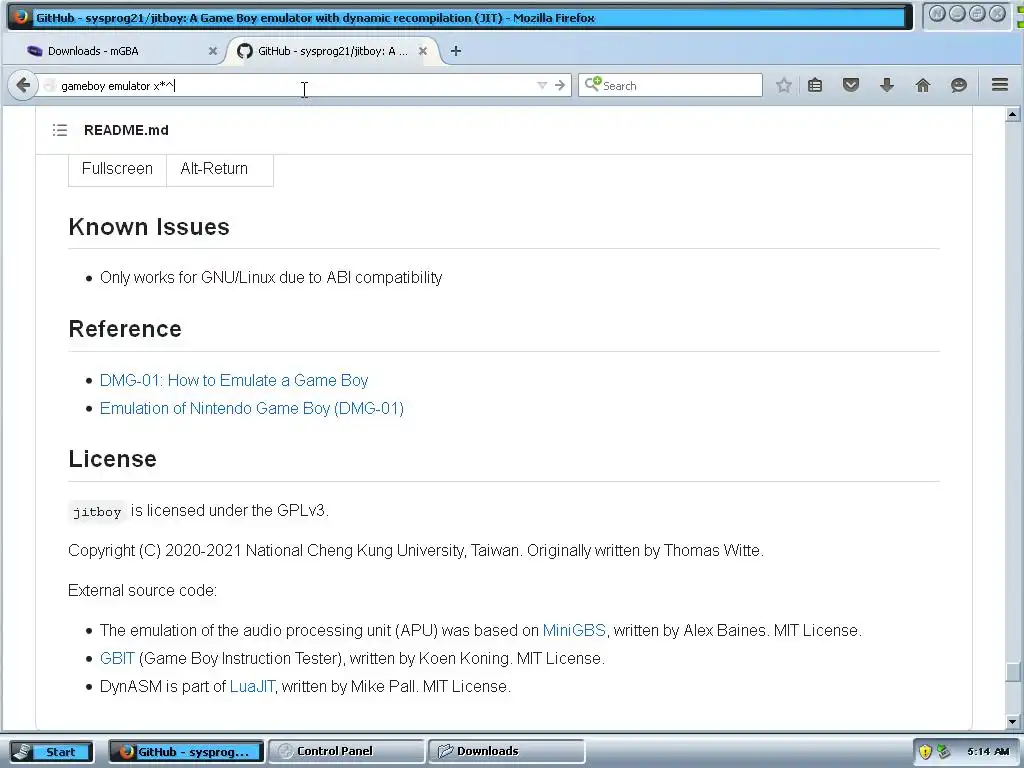Open the Firefox hamburger menu
This screenshot has height=768, width=1024.
tap(1000, 85)
